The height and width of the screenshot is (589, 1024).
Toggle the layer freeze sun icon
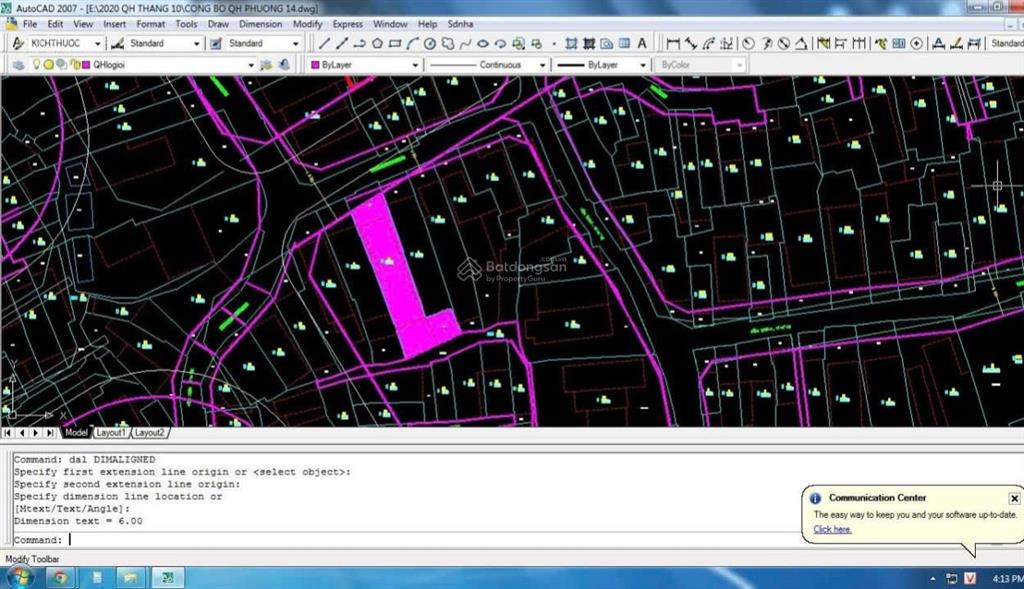48,65
